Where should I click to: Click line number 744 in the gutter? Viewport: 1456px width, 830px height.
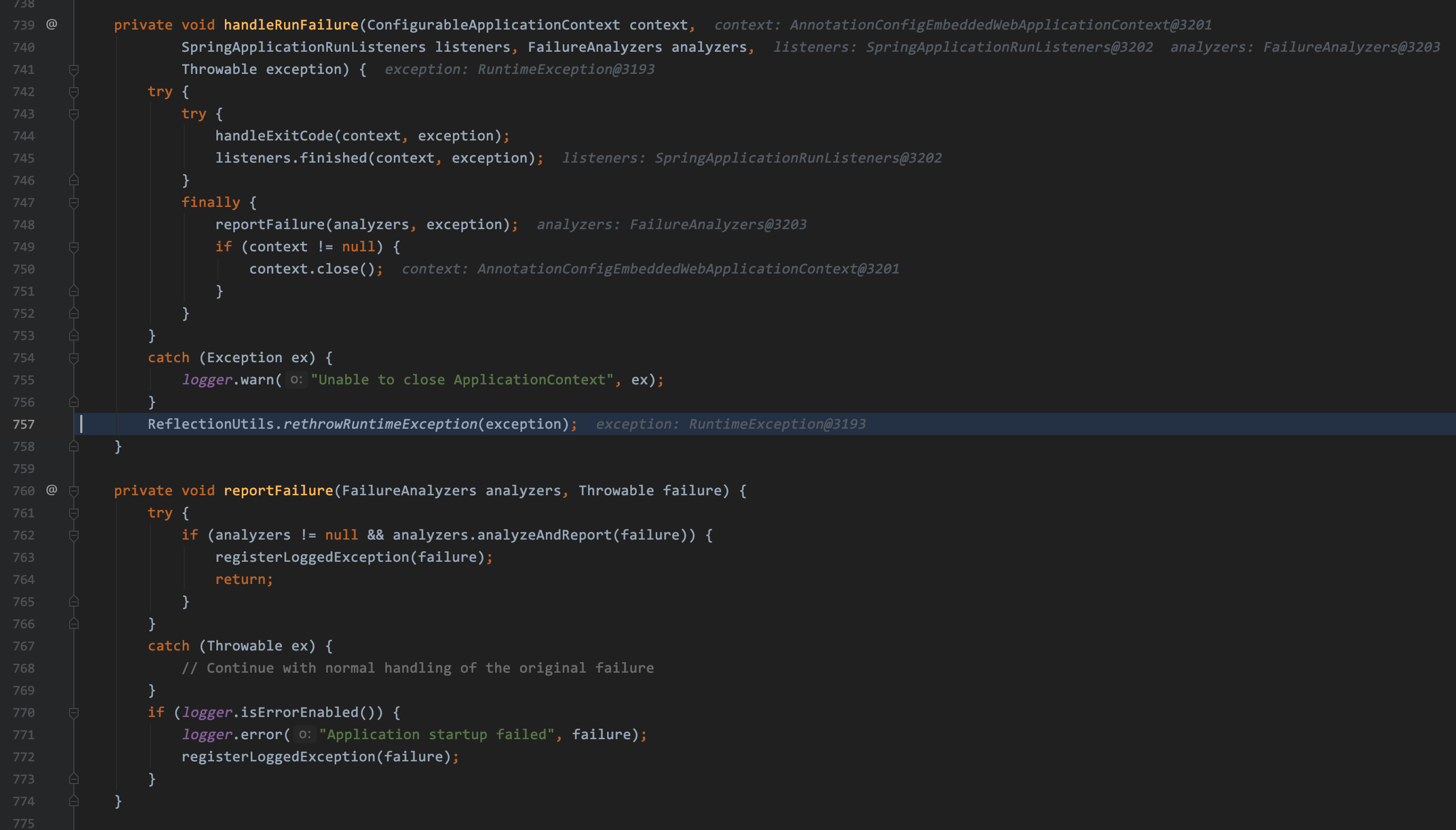(23, 136)
